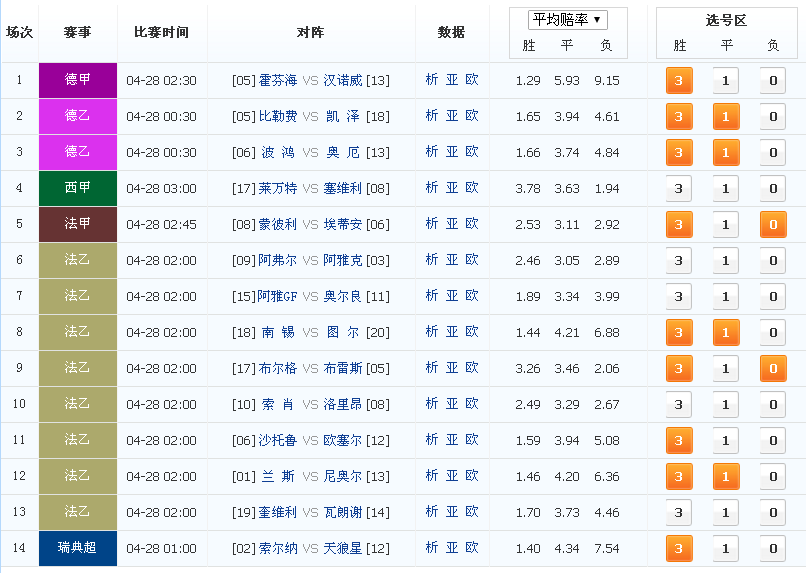Deselect loss (0) for match 5 蒙彼利
Screen dimensions: 806x573
tap(773, 225)
